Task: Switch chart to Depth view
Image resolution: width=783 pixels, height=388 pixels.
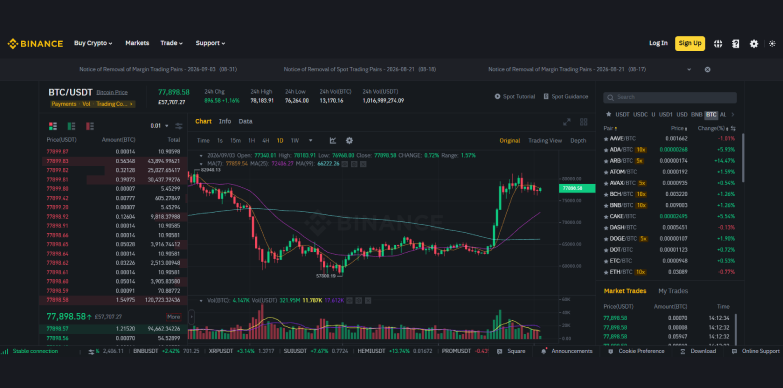Action: (578, 140)
